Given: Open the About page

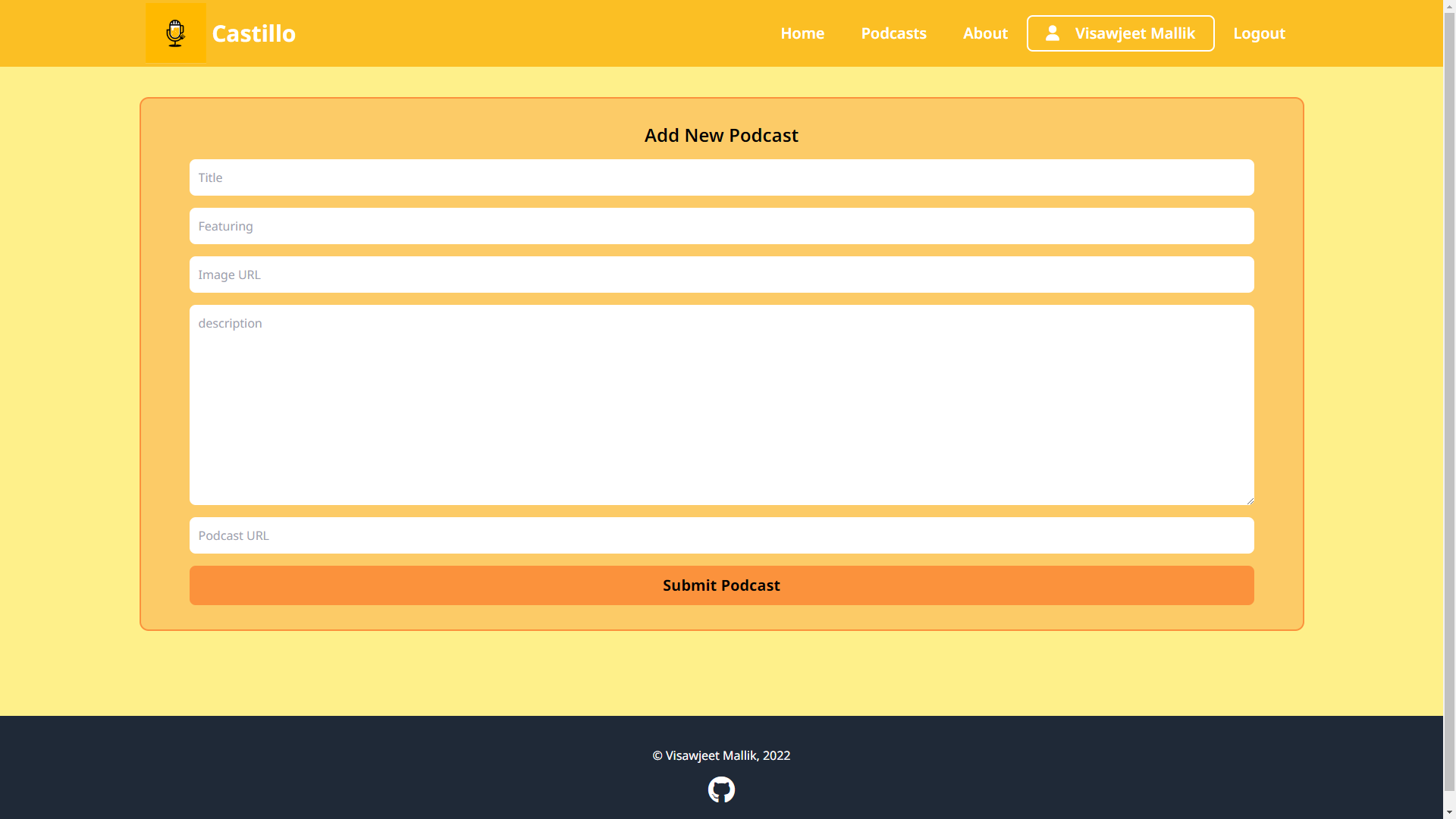Looking at the screenshot, I should click(984, 33).
